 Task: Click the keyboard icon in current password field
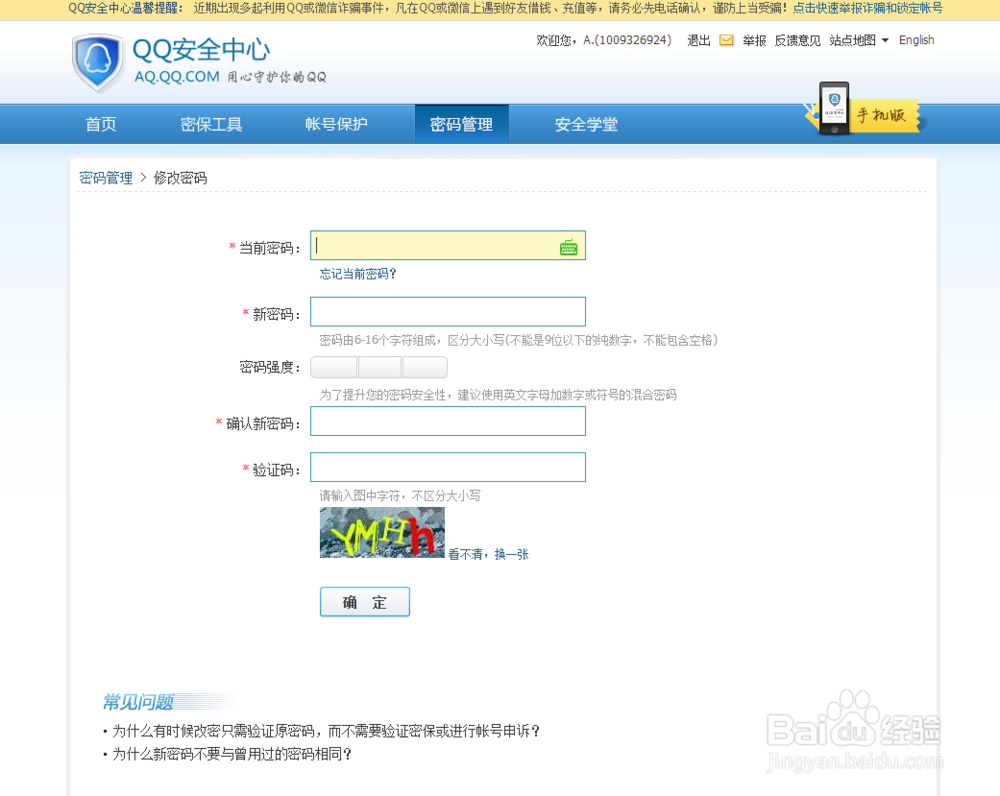[x=570, y=245]
